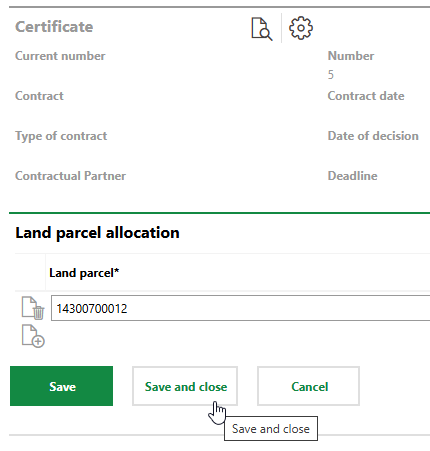
Task: Click the green Save button
Action: [x=61, y=386]
